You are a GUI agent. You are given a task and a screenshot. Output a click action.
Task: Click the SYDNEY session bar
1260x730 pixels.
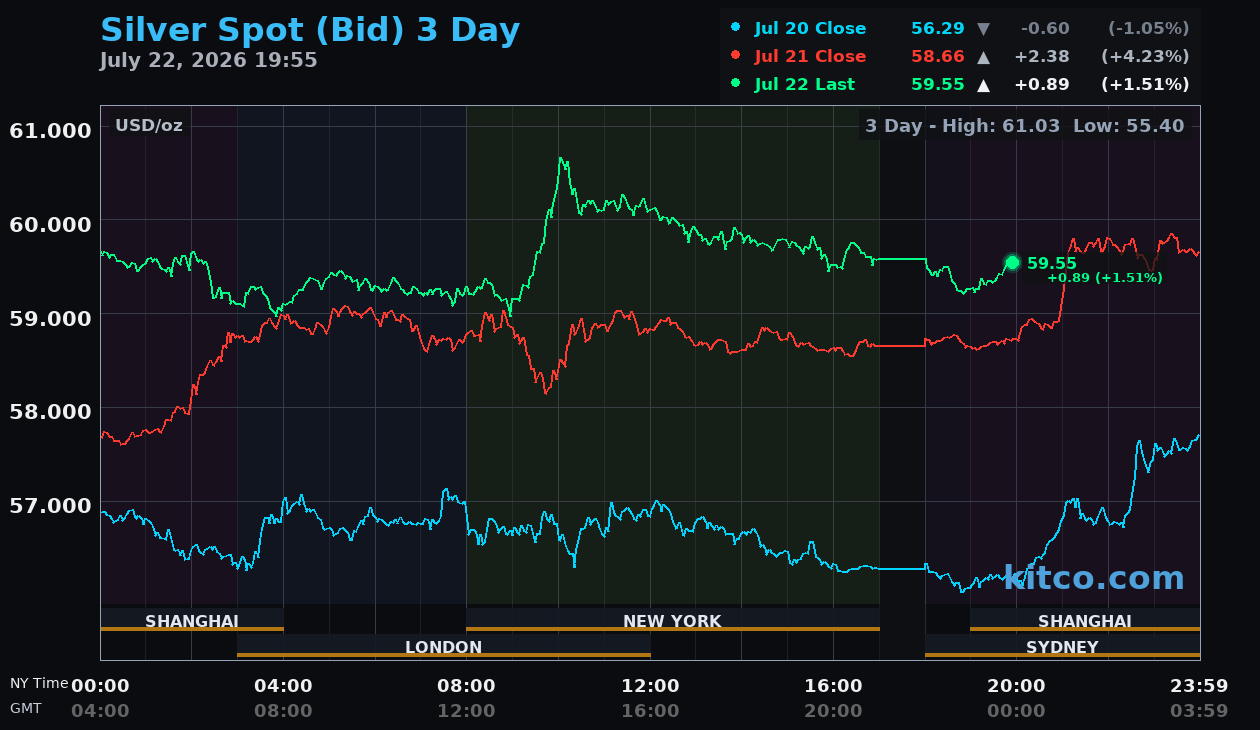[x=1062, y=647]
